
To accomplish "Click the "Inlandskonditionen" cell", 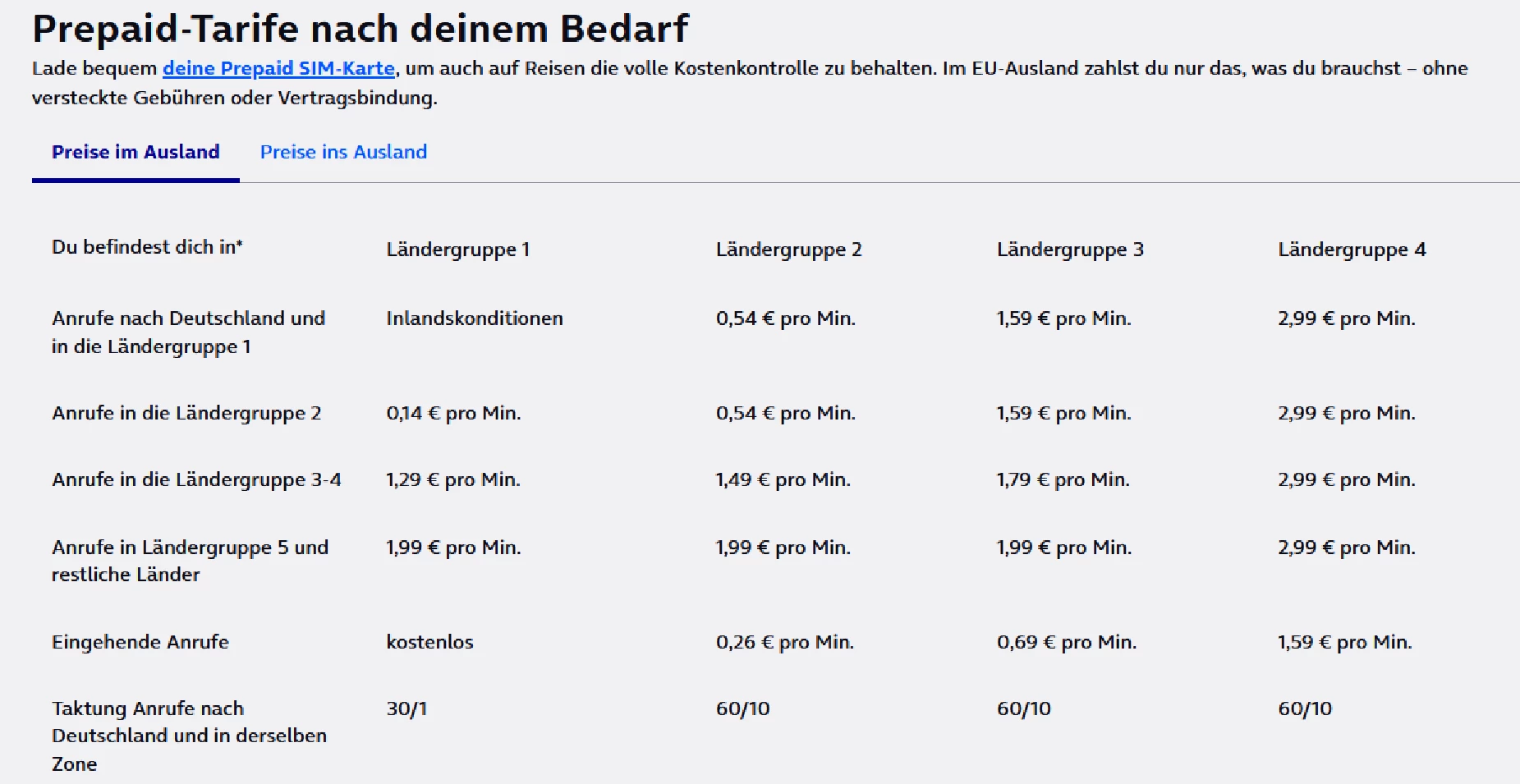I will tap(474, 319).
